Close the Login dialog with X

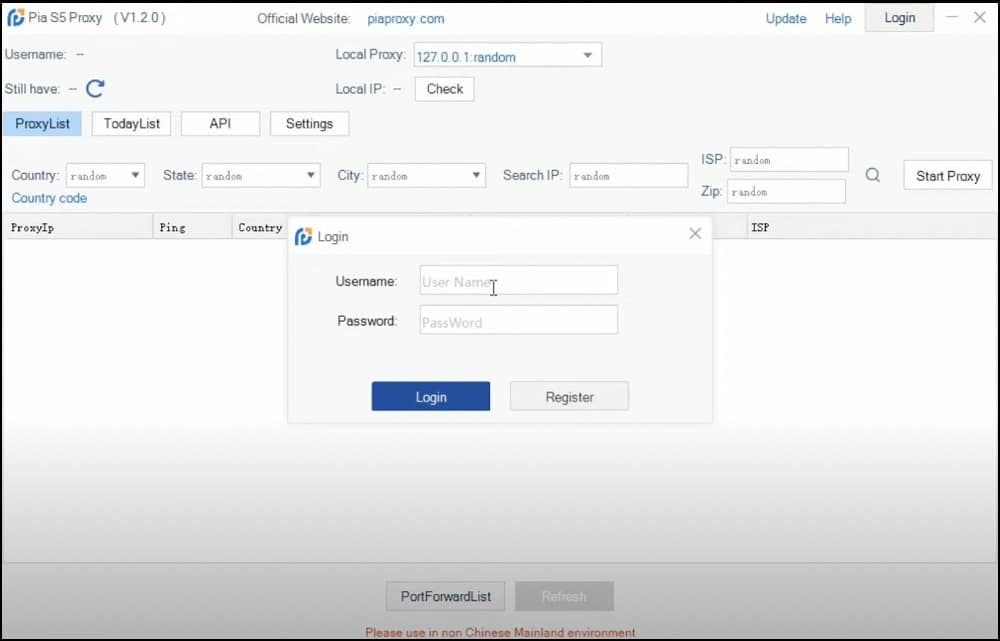click(x=695, y=234)
